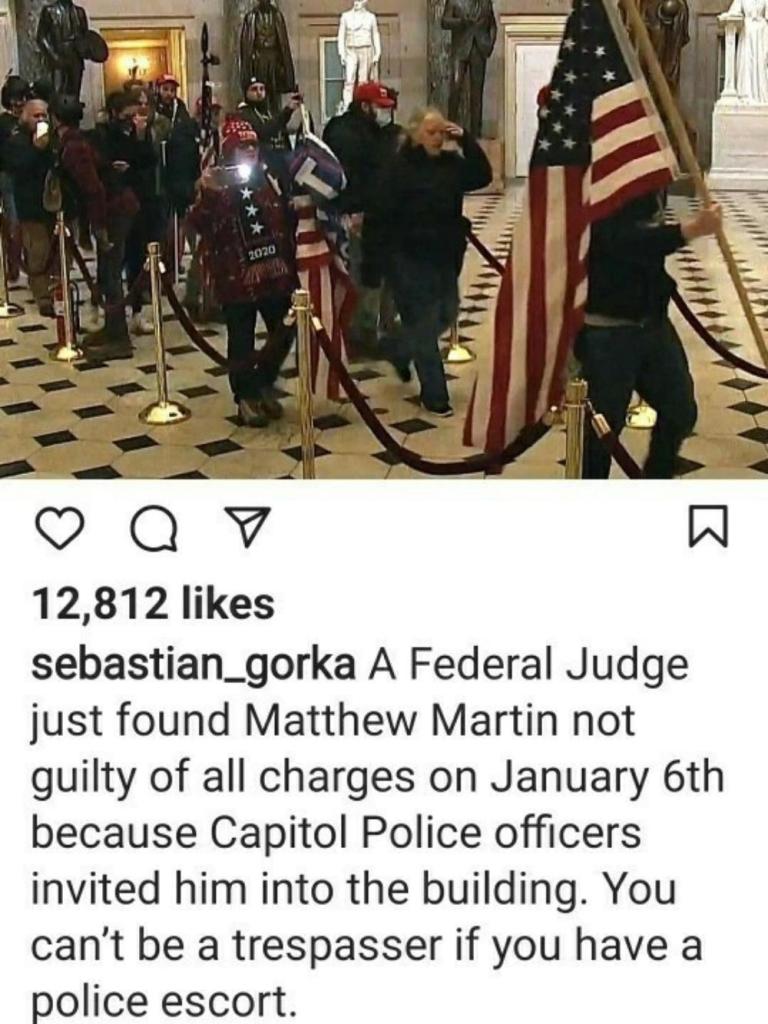View the 12,812 likes list
The width and height of the screenshot is (768, 1024).
(x=153, y=603)
